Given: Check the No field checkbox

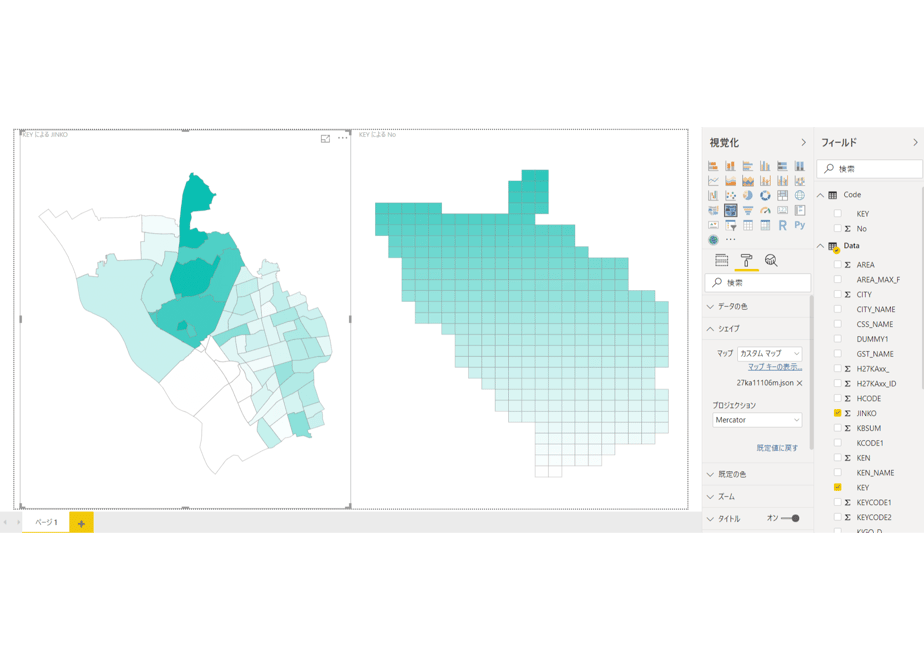Looking at the screenshot, I should click(x=837, y=228).
